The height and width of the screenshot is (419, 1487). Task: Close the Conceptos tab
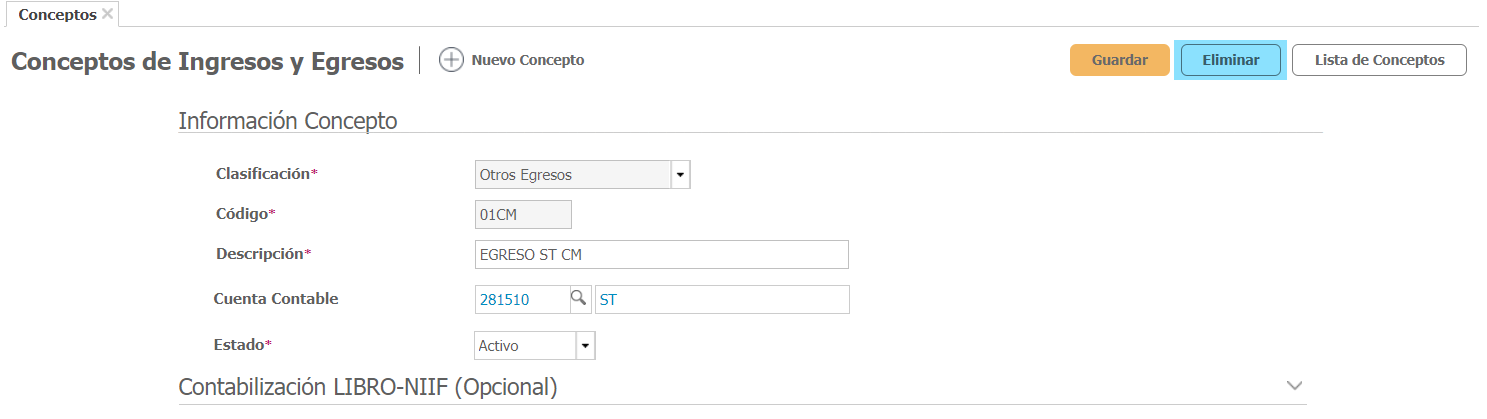108,14
